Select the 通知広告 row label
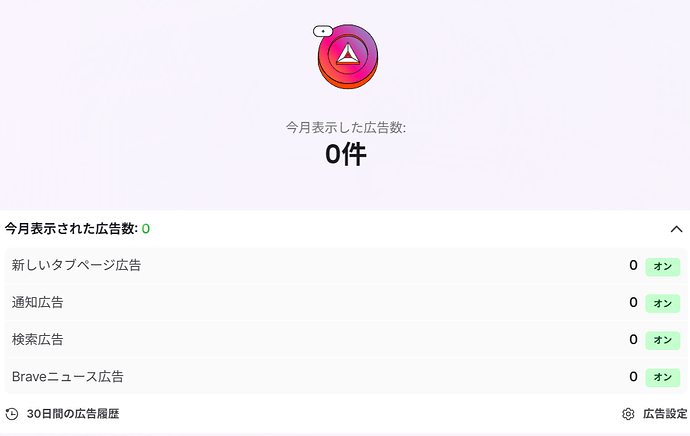 coord(37,303)
